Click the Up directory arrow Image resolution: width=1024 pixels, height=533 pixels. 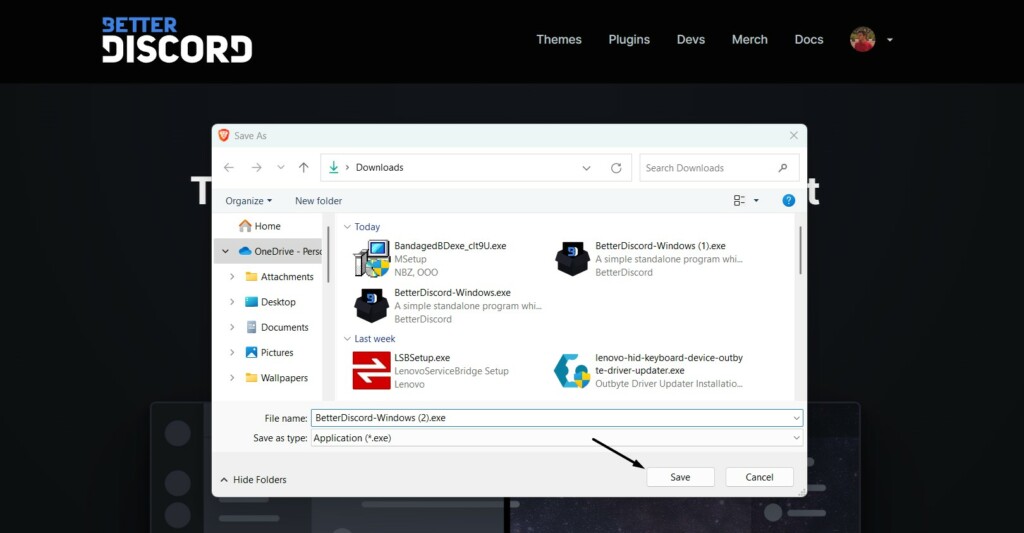(x=304, y=168)
